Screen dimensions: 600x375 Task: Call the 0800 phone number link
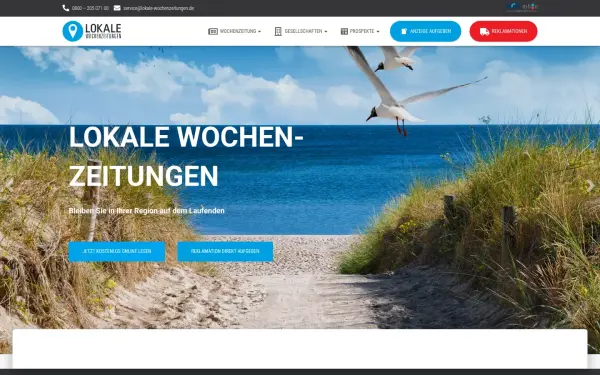[90, 8]
